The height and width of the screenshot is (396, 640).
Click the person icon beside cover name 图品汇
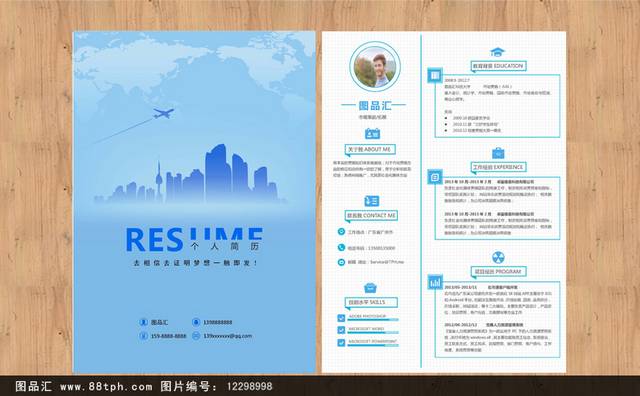143,322
